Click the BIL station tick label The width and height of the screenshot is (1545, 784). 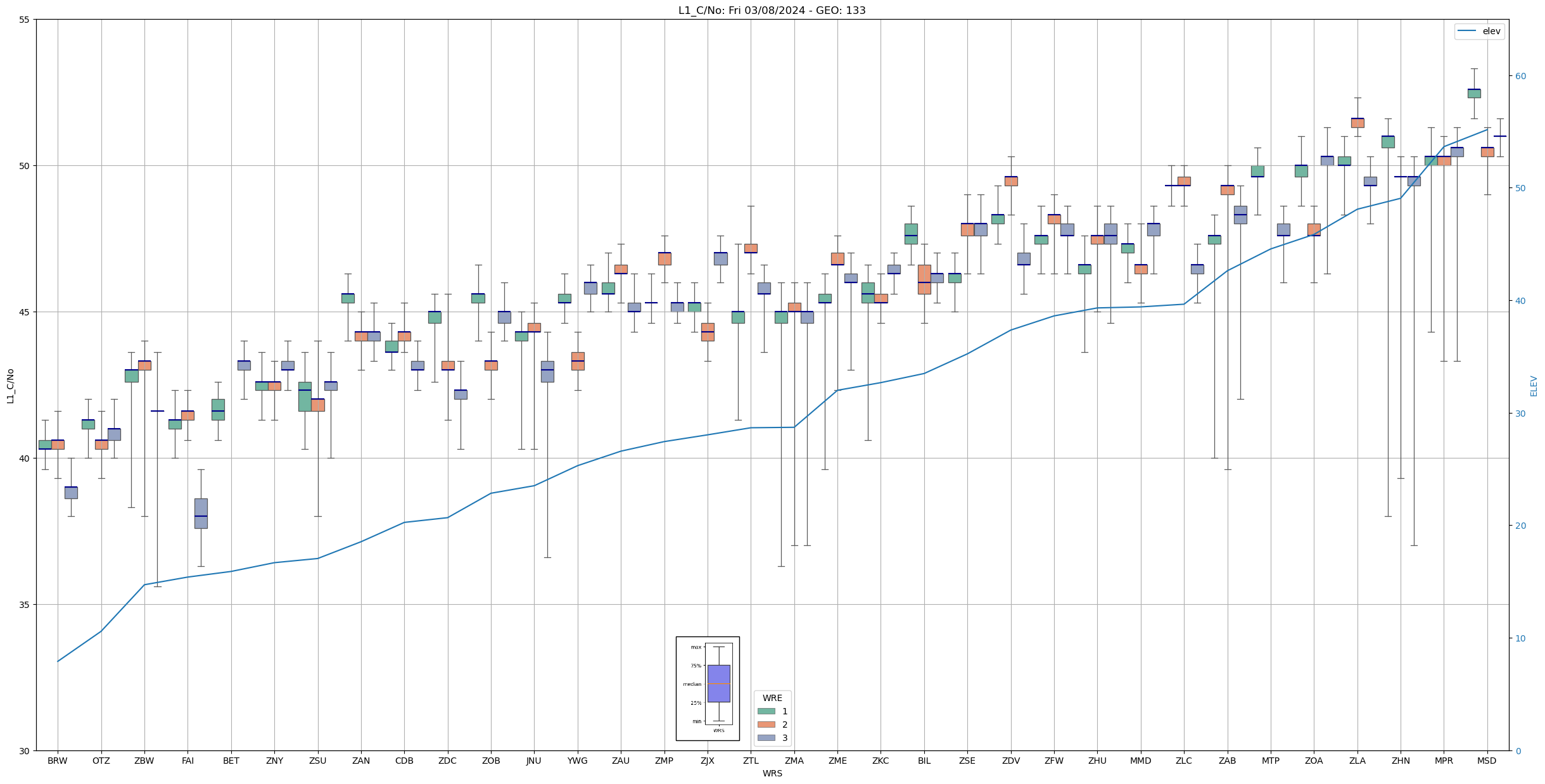click(x=924, y=761)
